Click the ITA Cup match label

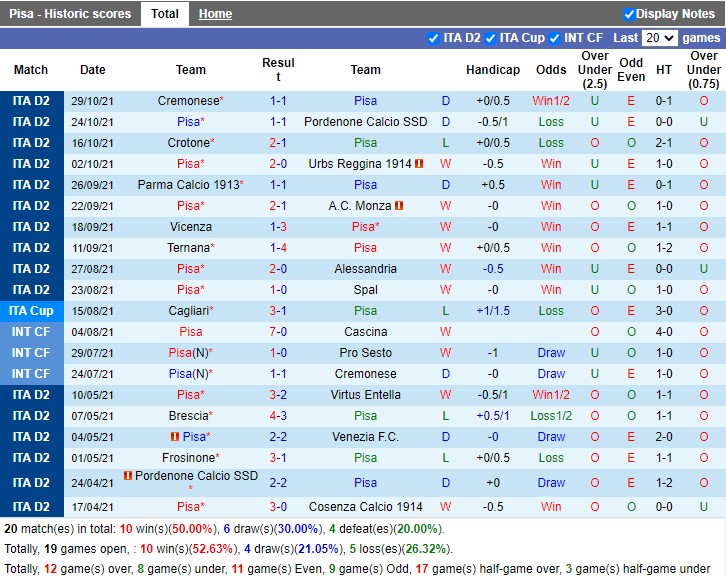31,311
